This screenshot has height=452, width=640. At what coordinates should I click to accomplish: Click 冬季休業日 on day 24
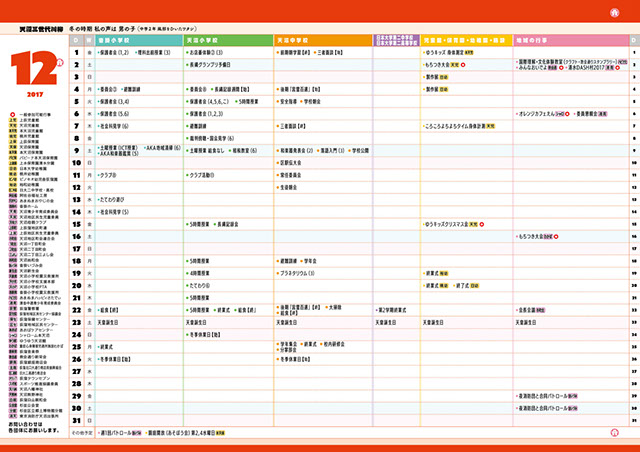[204, 334]
